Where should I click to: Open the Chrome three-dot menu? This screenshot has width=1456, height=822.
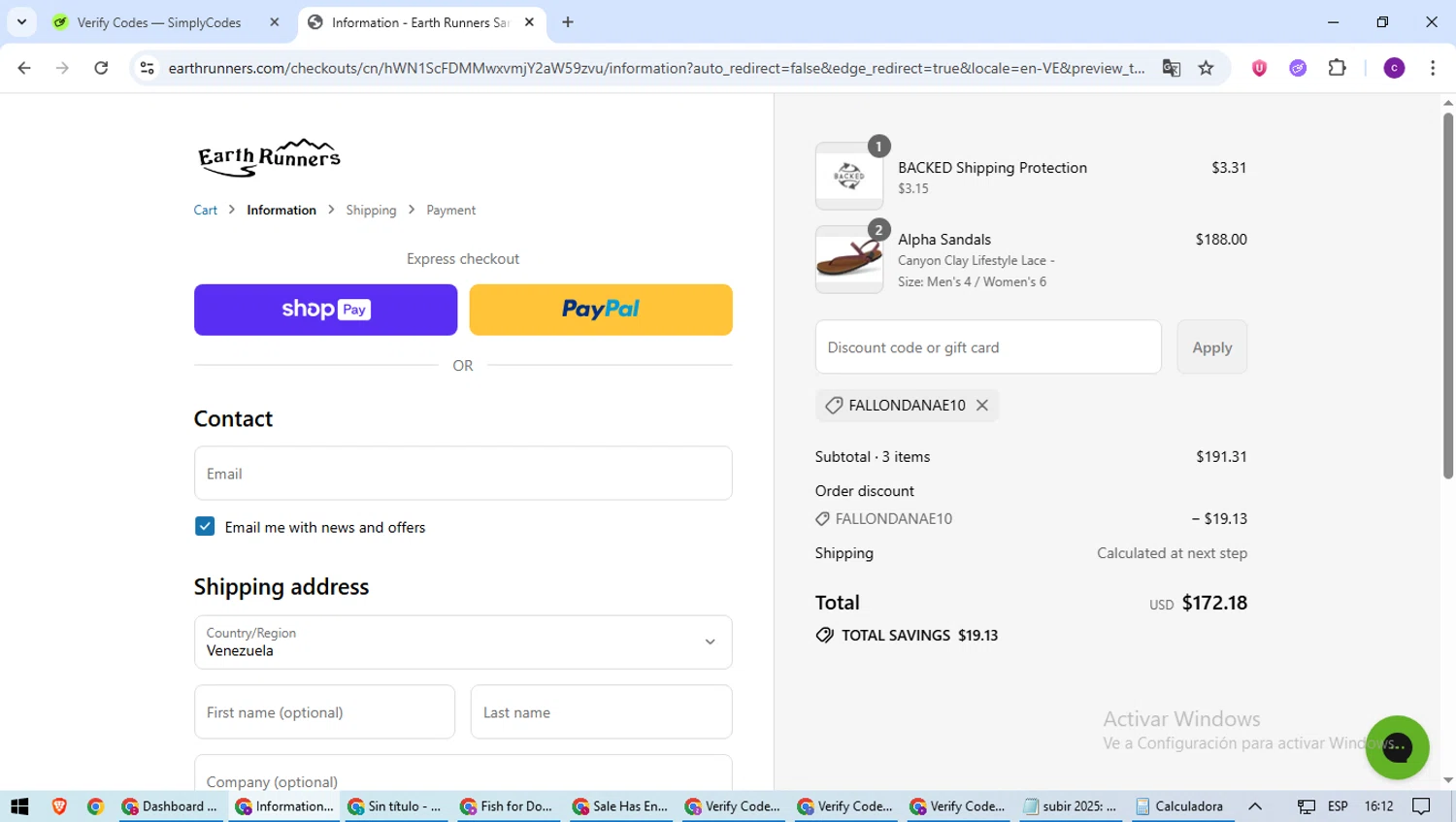[1433, 68]
